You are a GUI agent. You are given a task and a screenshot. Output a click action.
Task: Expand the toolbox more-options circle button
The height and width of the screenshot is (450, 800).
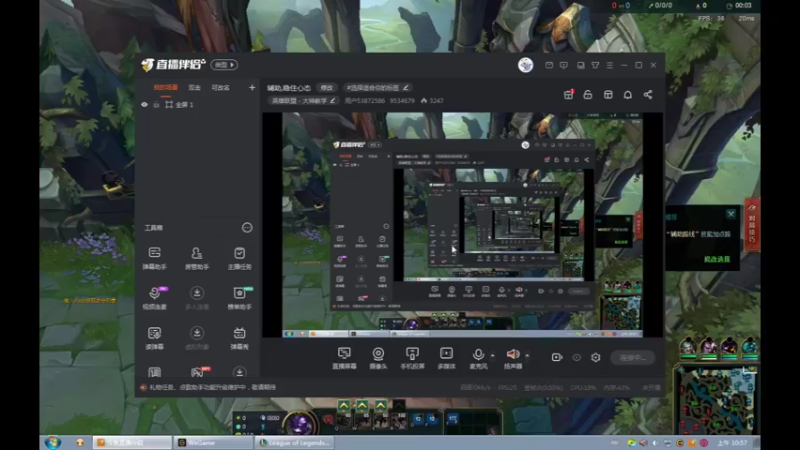[x=247, y=228]
